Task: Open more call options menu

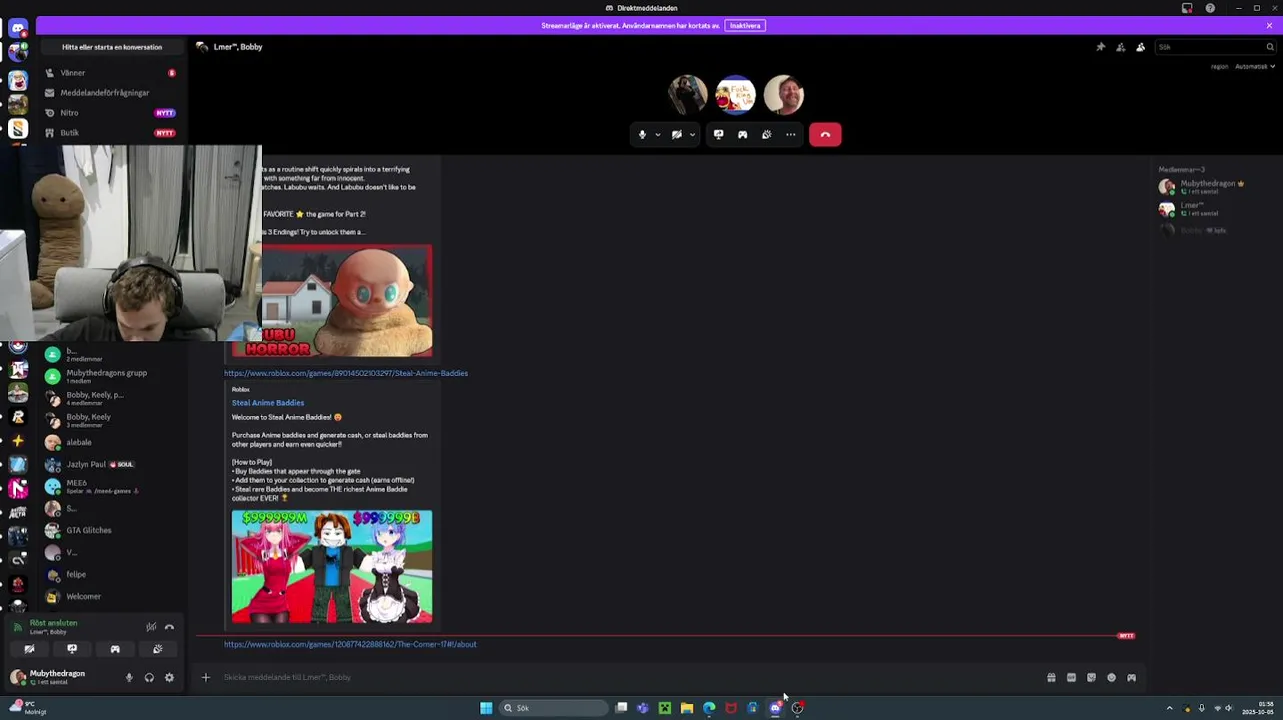Action: click(790, 134)
